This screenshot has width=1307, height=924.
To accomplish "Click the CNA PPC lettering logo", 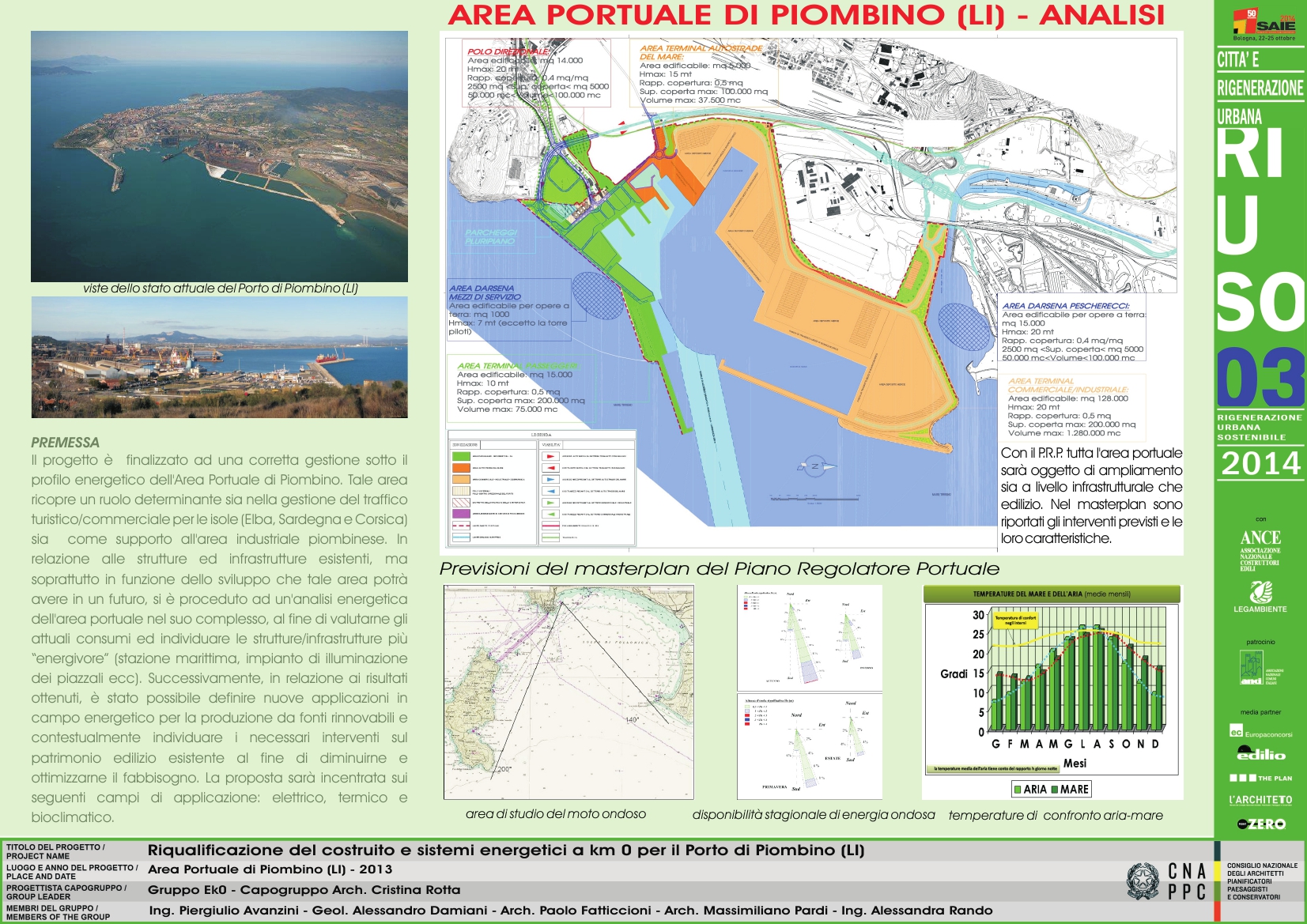I will tap(1188, 881).
